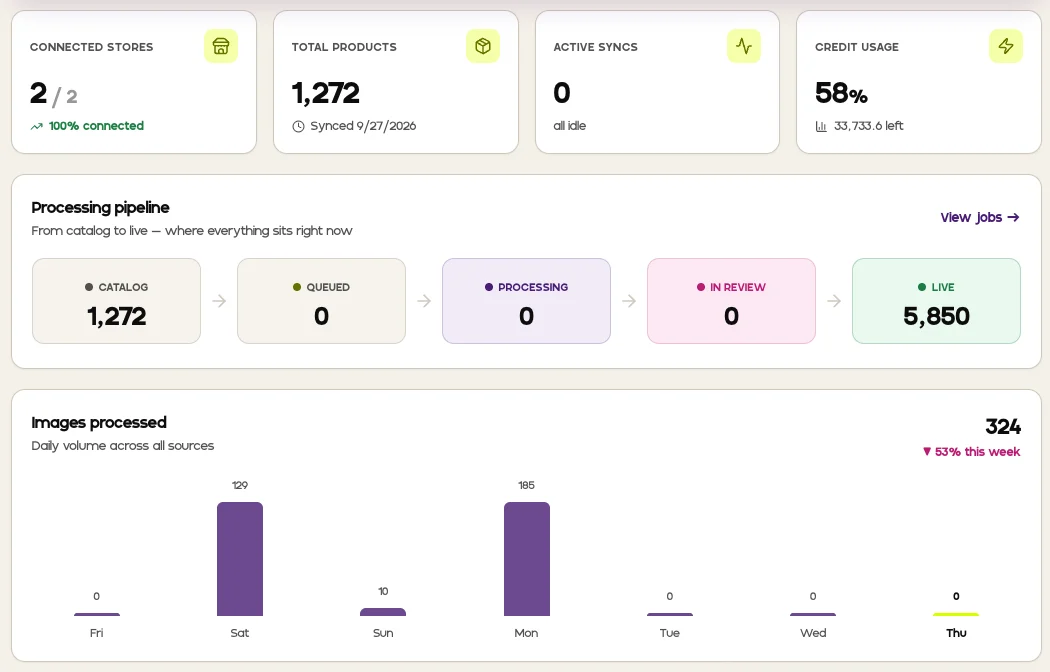Click the '100% connected' status text

tap(96, 126)
